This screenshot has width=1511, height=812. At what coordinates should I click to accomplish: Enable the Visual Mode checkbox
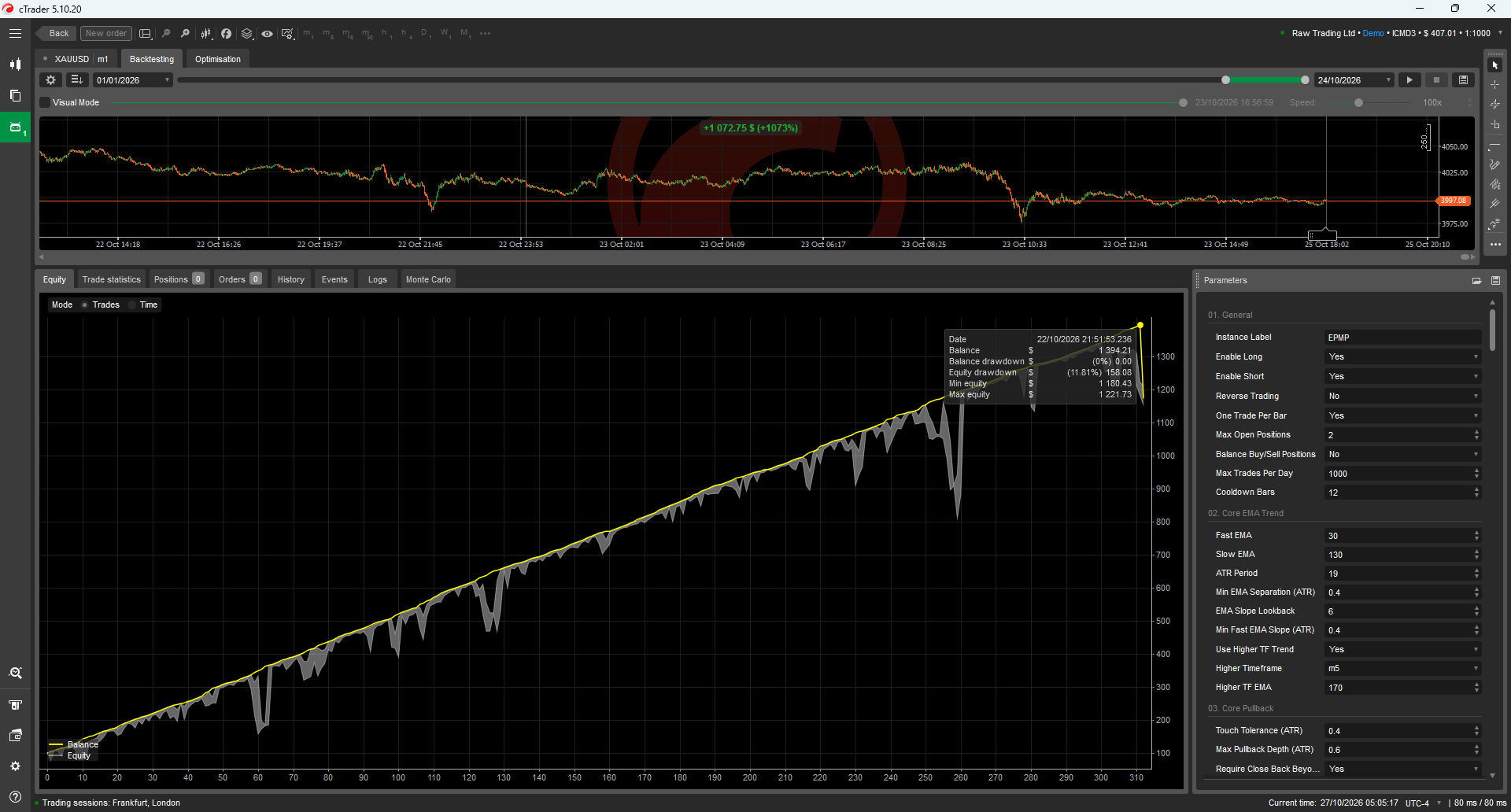pyautogui.click(x=46, y=103)
